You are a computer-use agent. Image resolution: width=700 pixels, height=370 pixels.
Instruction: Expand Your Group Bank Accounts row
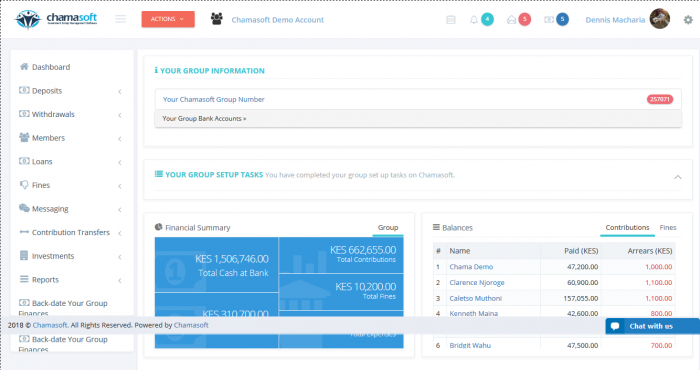click(418, 119)
